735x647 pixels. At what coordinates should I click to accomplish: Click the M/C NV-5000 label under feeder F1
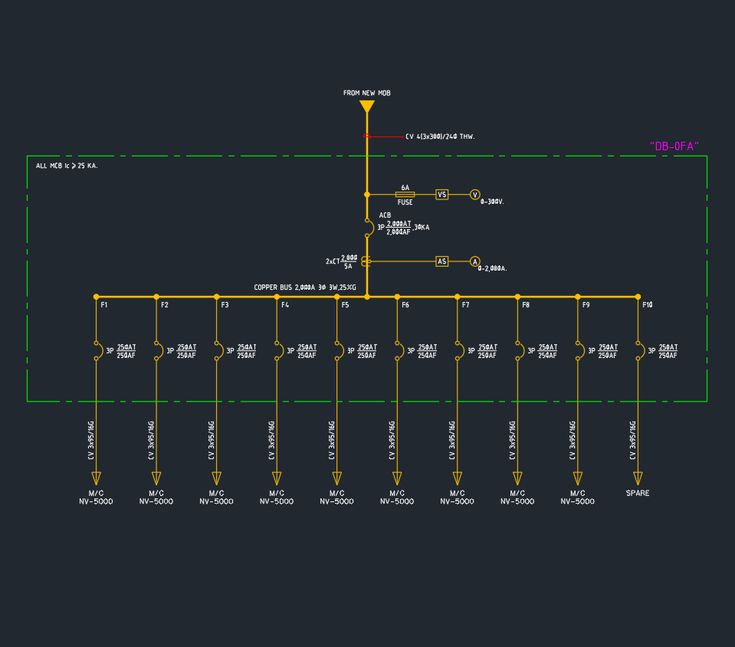pyautogui.click(x=96, y=497)
